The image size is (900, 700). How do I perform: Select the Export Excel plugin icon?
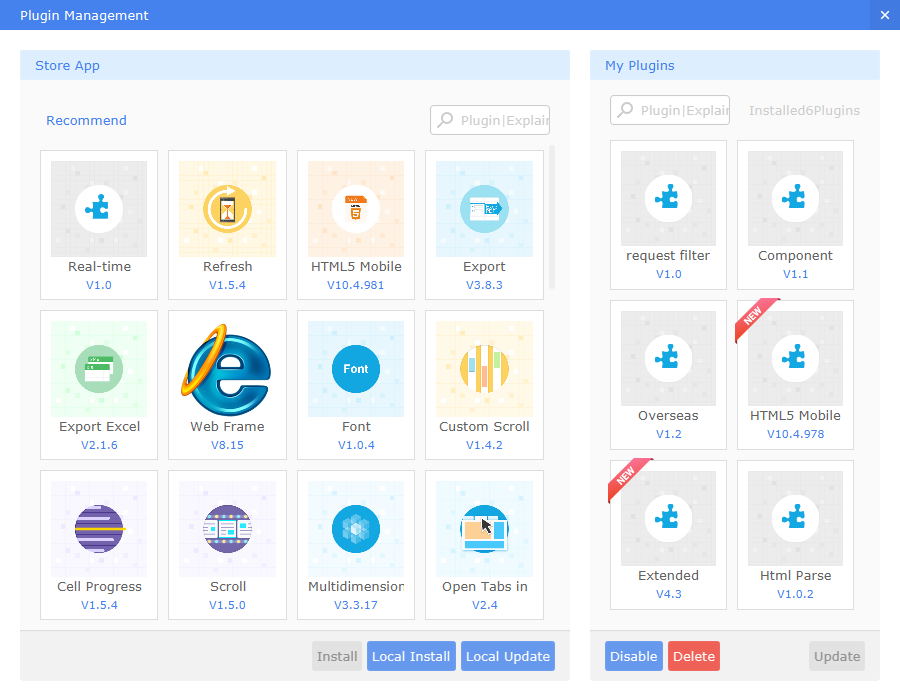click(99, 369)
